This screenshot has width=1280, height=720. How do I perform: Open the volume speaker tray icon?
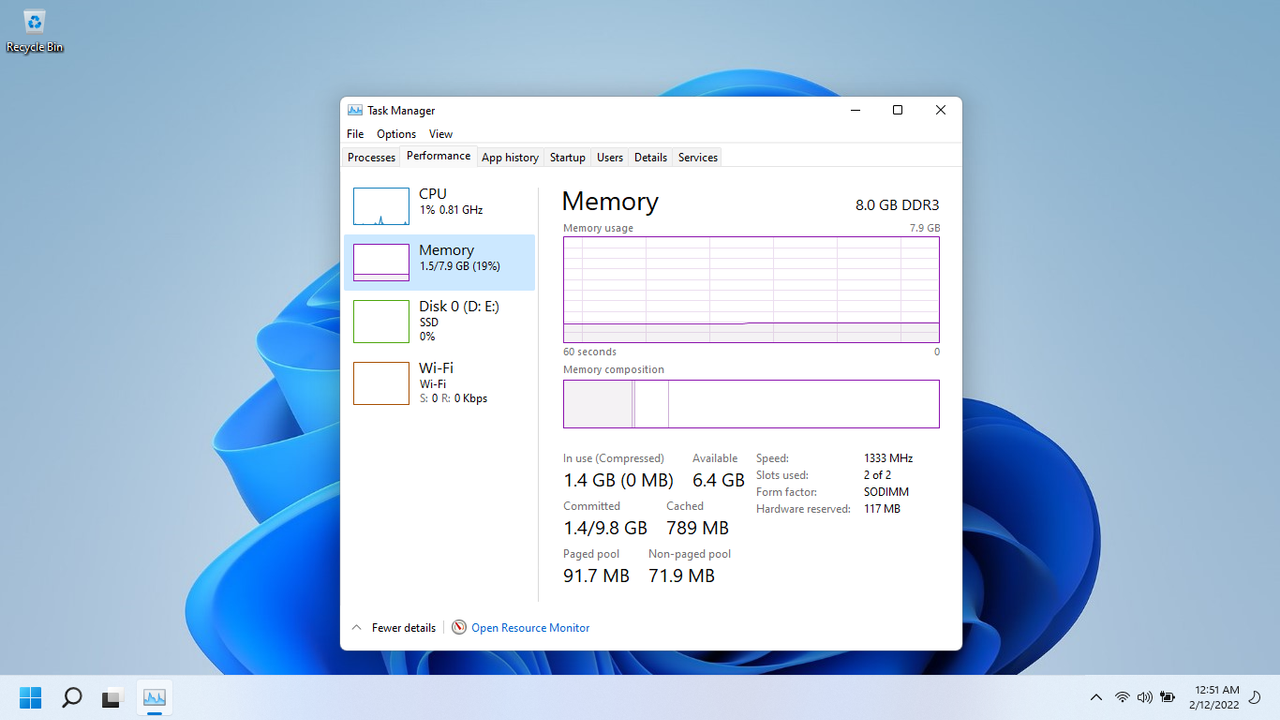(x=1144, y=697)
